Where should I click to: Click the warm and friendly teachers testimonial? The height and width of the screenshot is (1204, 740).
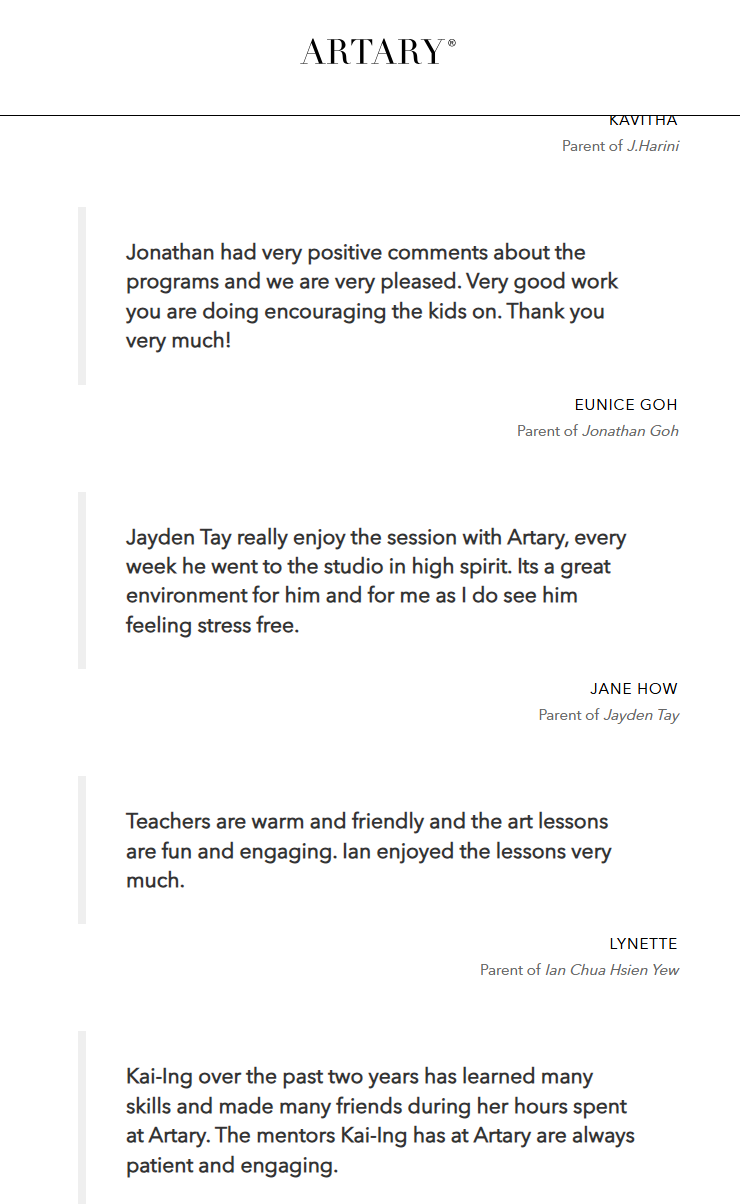368,851
